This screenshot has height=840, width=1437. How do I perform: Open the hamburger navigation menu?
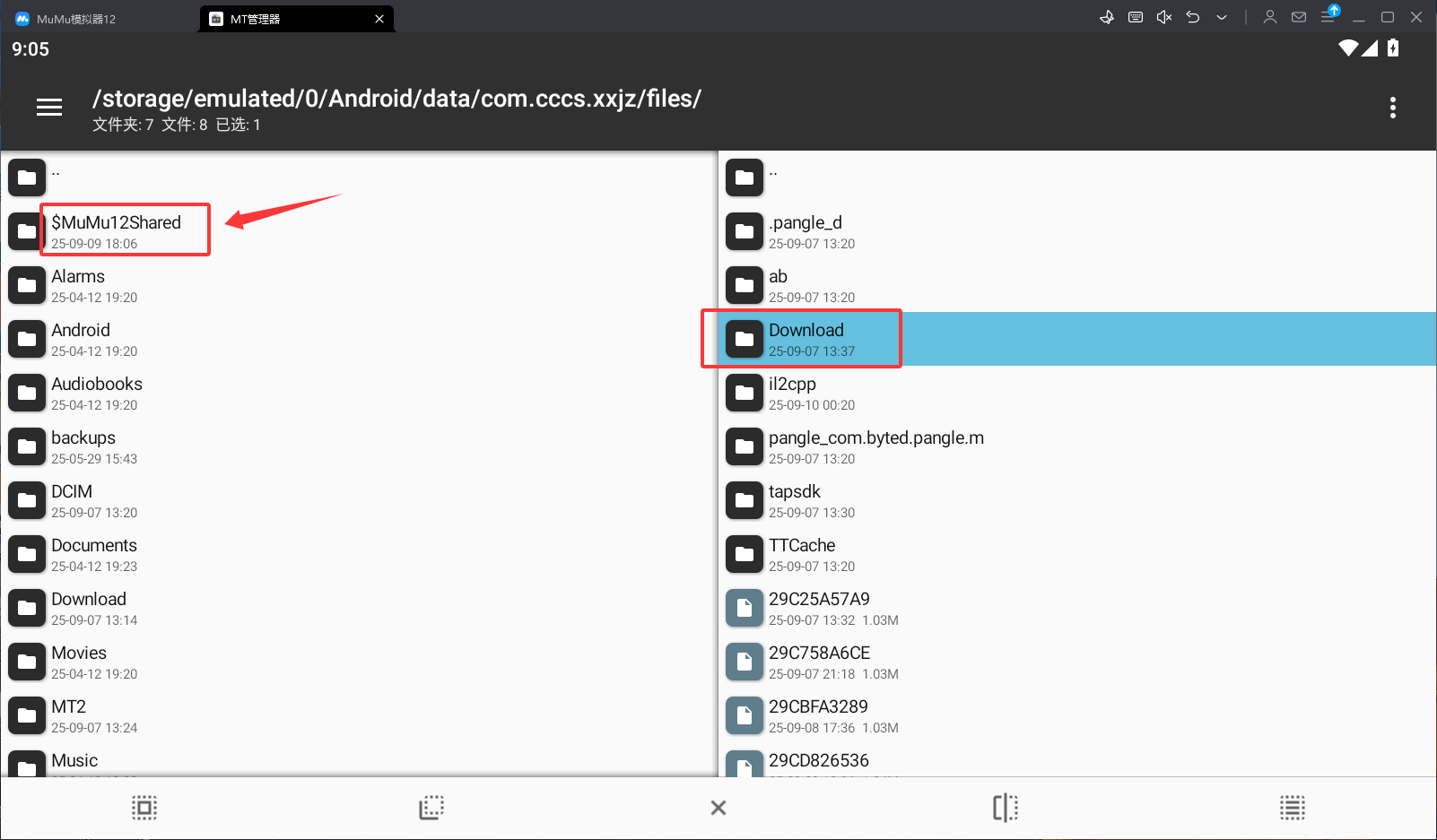[x=49, y=108]
